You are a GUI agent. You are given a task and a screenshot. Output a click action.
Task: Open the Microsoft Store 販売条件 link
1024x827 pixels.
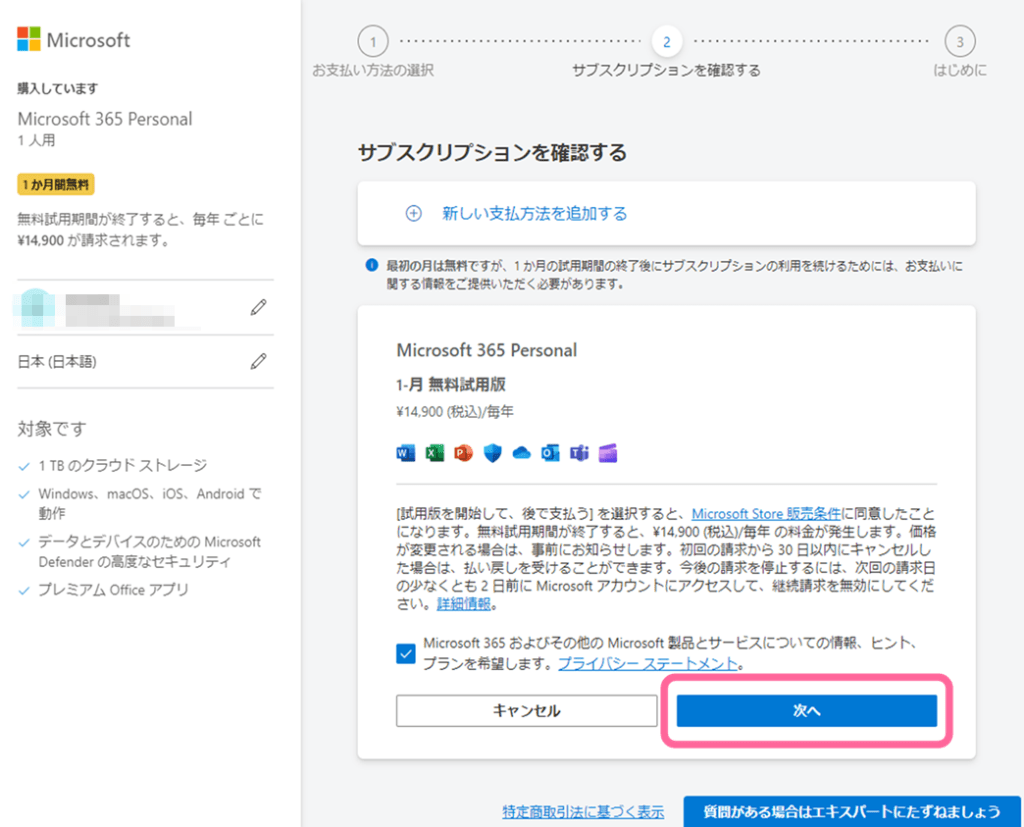766,513
